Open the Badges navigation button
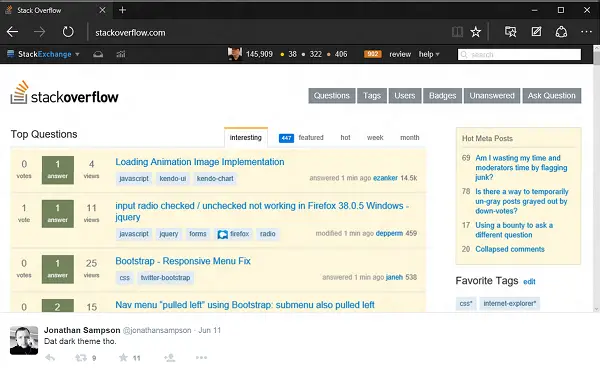 [442, 96]
